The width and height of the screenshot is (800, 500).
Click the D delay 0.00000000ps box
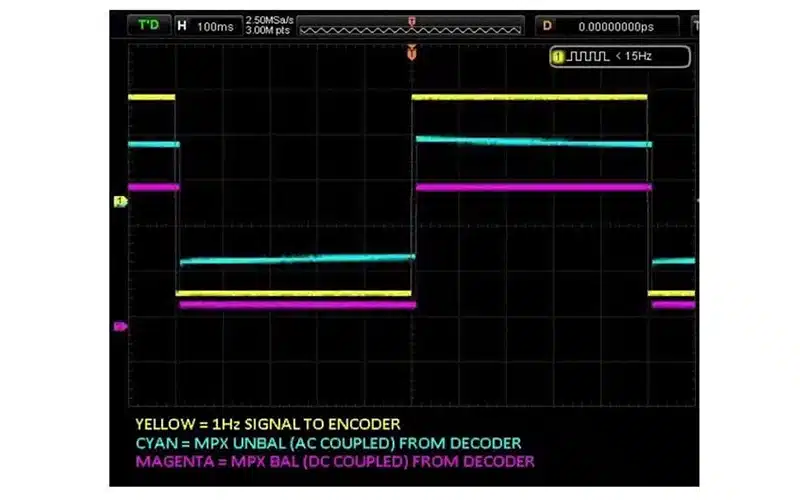tap(607, 26)
